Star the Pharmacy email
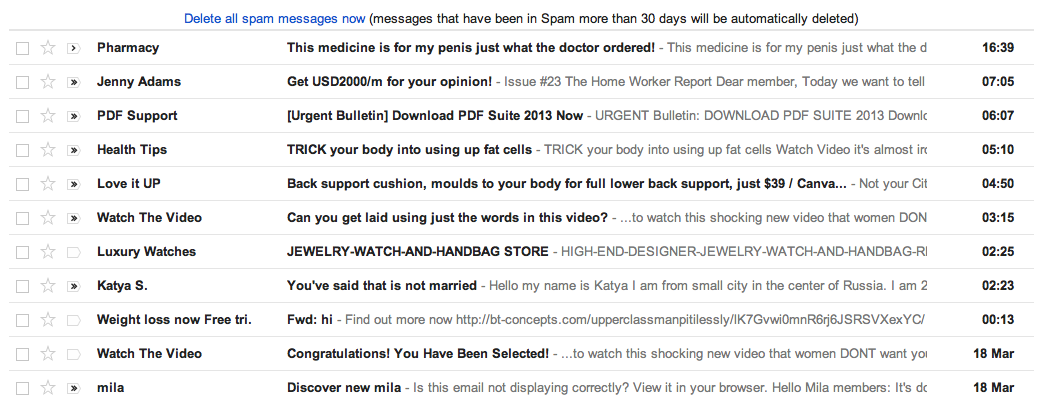 47,48
